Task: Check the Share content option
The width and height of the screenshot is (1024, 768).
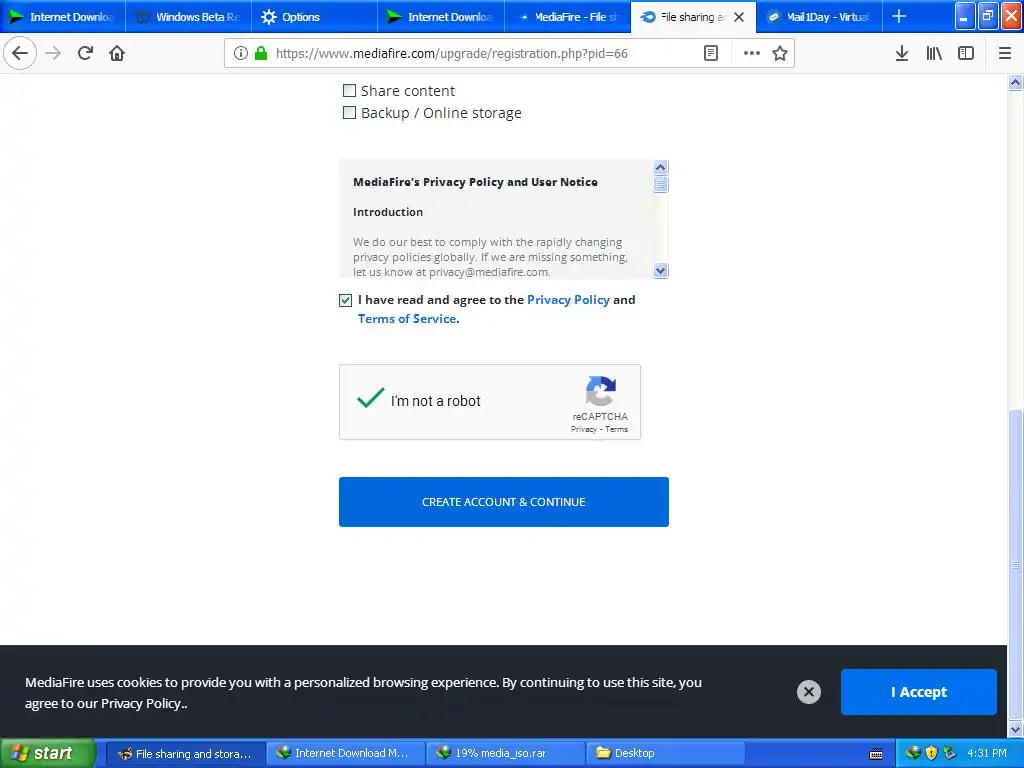Action: click(x=349, y=90)
